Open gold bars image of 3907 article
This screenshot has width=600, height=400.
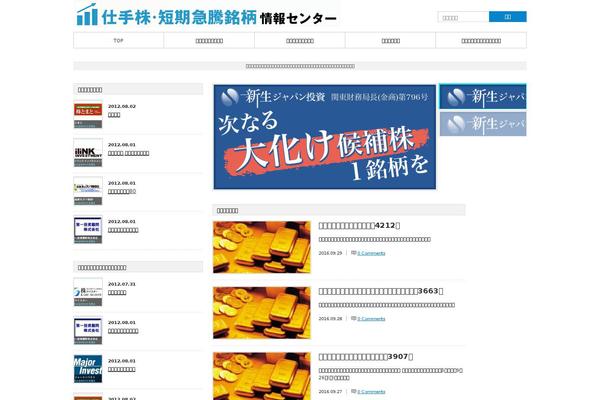coord(262,376)
